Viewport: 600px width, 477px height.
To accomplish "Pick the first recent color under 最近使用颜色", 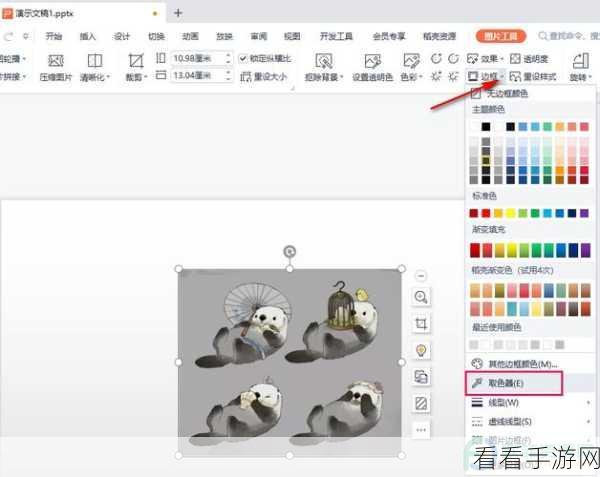I will pyautogui.click(x=474, y=345).
